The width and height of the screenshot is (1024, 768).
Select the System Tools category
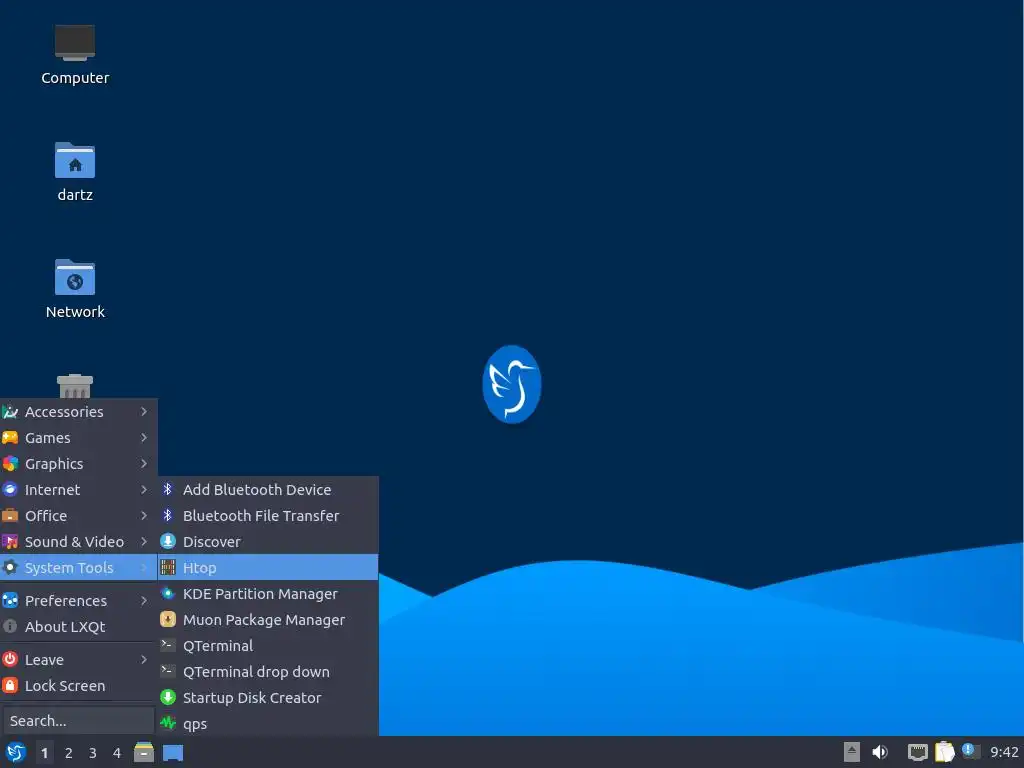(x=78, y=568)
